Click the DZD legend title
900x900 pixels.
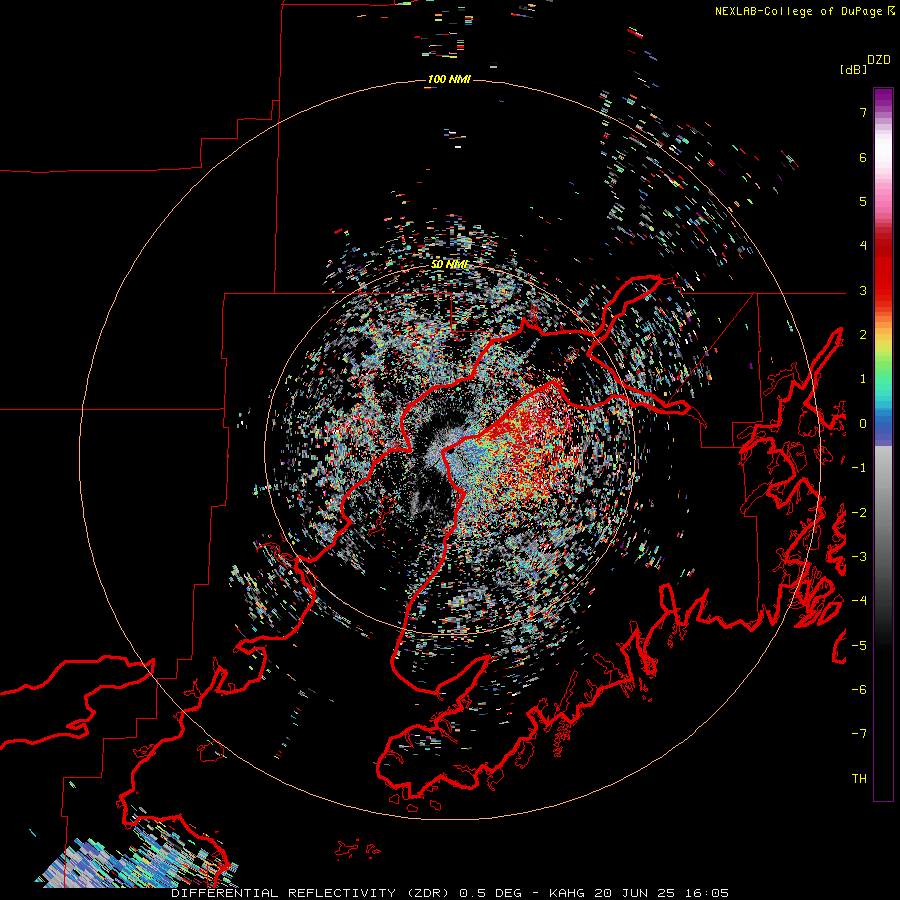coord(879,60)
